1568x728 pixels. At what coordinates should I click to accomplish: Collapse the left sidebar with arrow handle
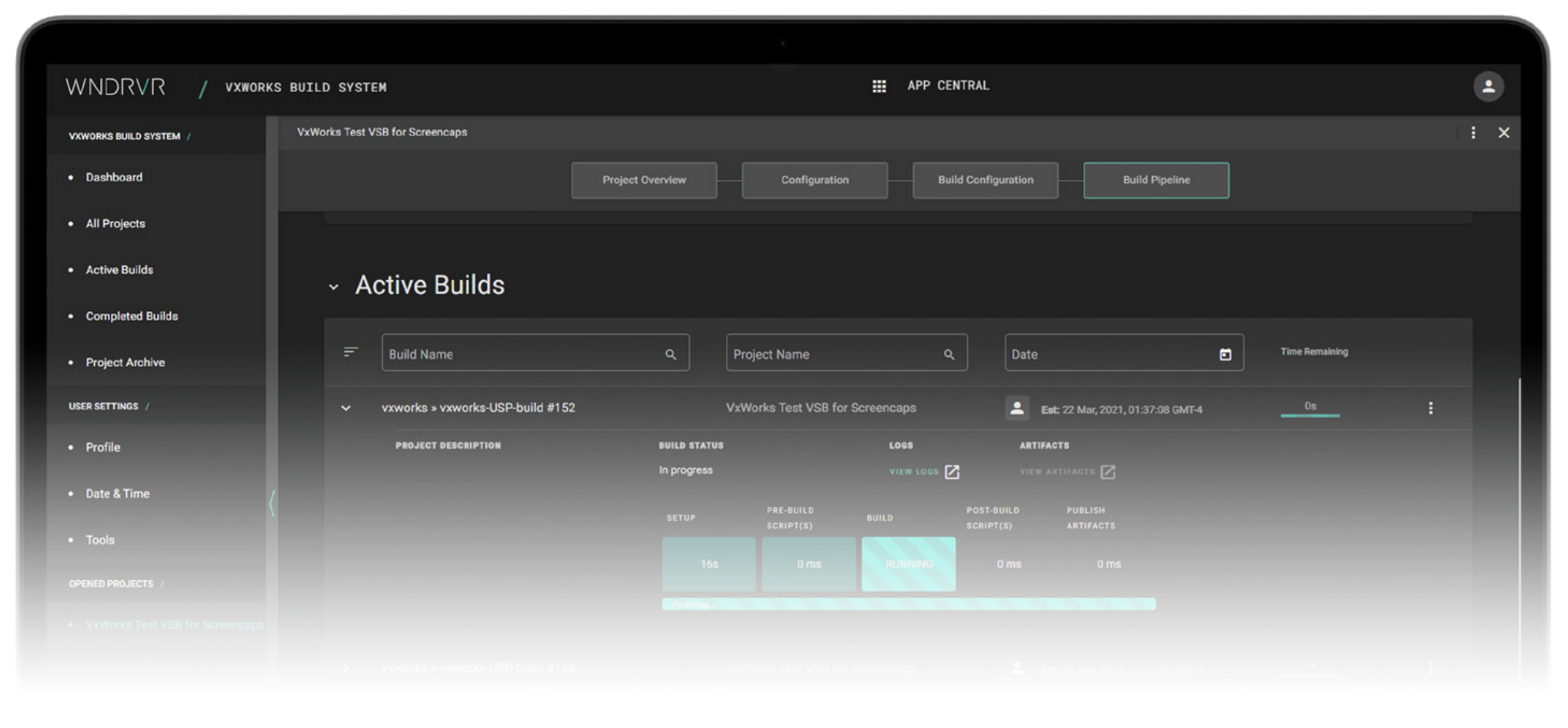[x=272, y=503]
